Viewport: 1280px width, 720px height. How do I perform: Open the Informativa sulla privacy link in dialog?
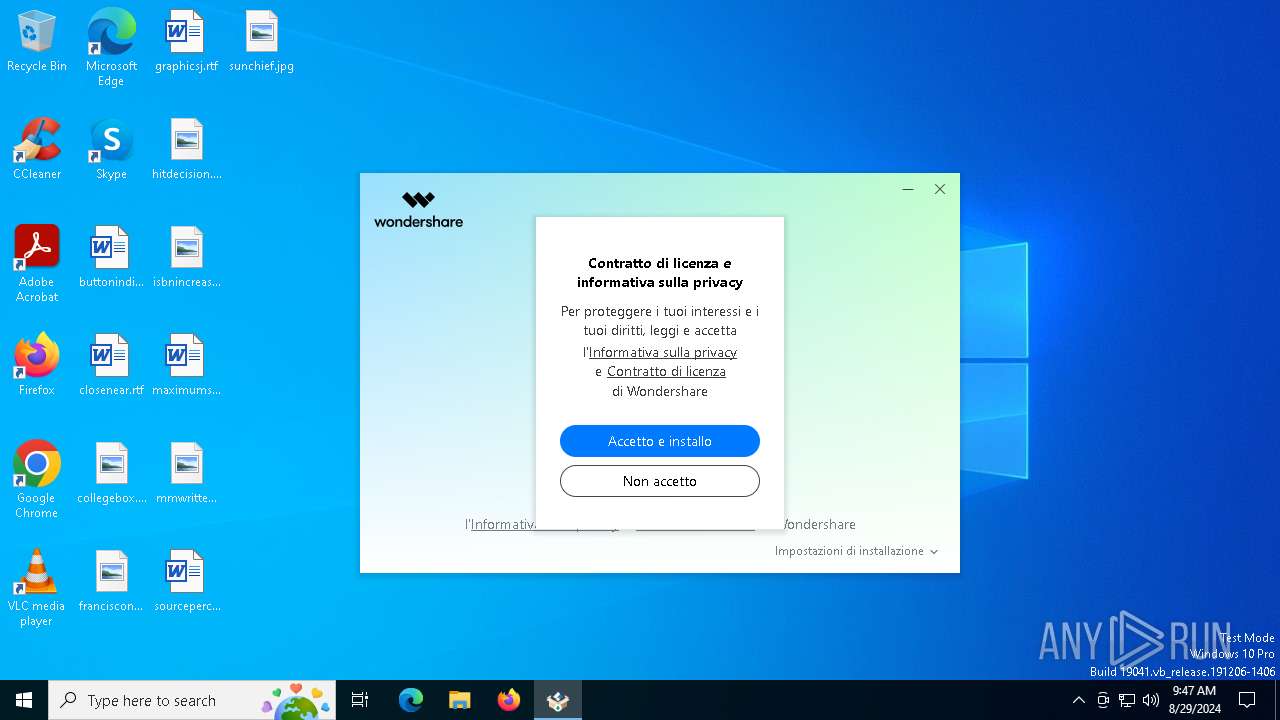click(663, 352)
